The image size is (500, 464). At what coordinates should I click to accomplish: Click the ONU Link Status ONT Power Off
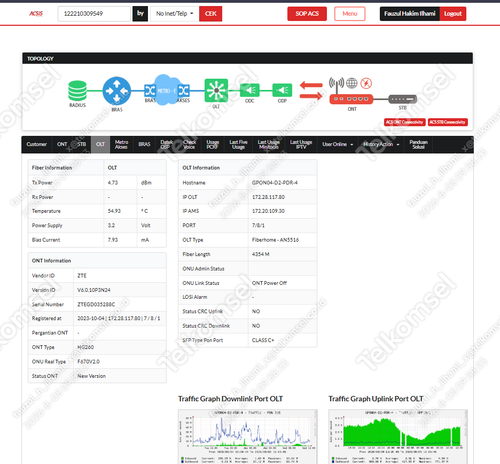269,283
